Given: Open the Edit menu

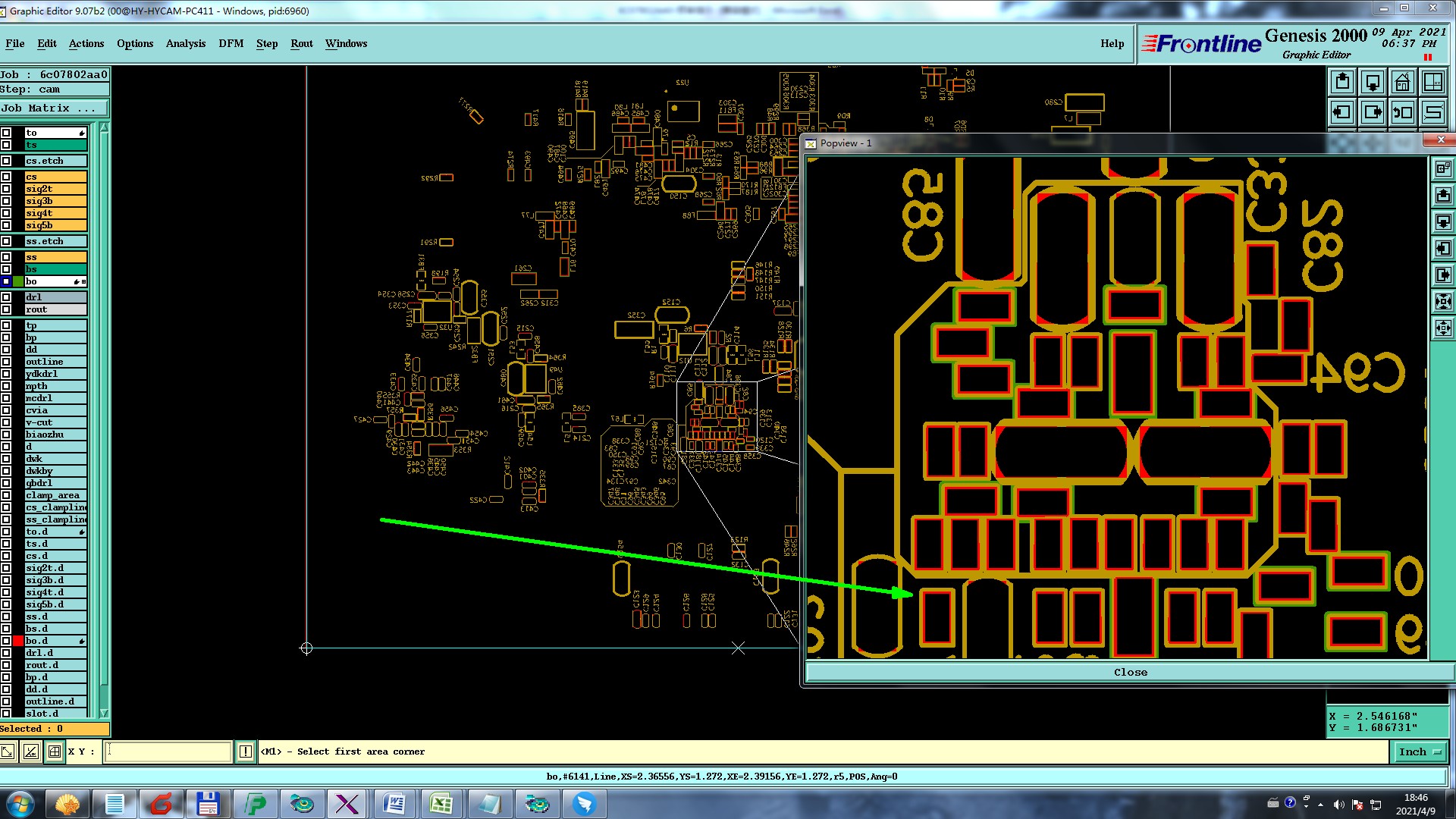Looking at the screenshot, I should click(47, 43).
